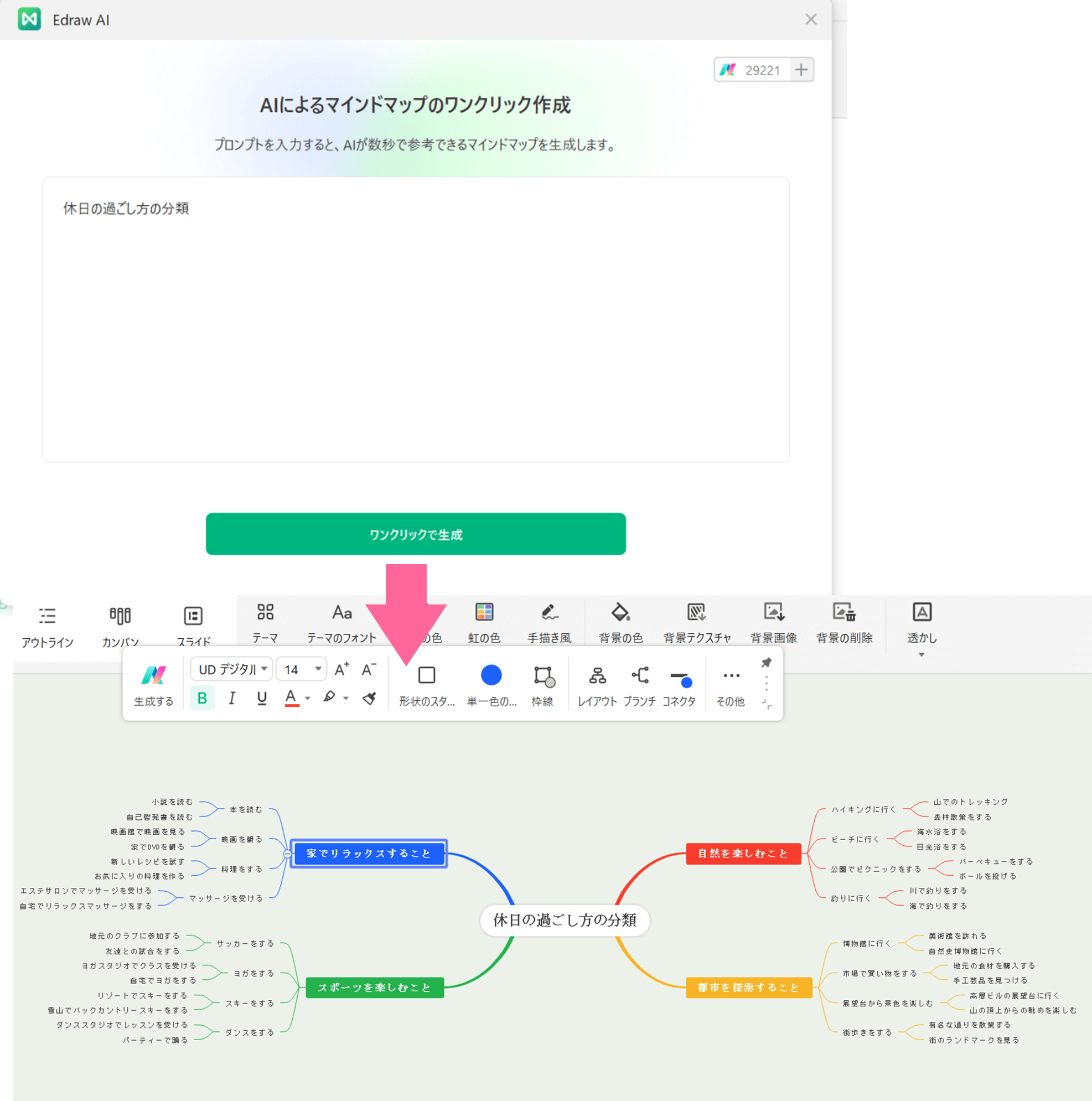This screenshot has width=1092, height=1101.
Task: Select the サッカーをする subtopic
Action: pos(246,944)
